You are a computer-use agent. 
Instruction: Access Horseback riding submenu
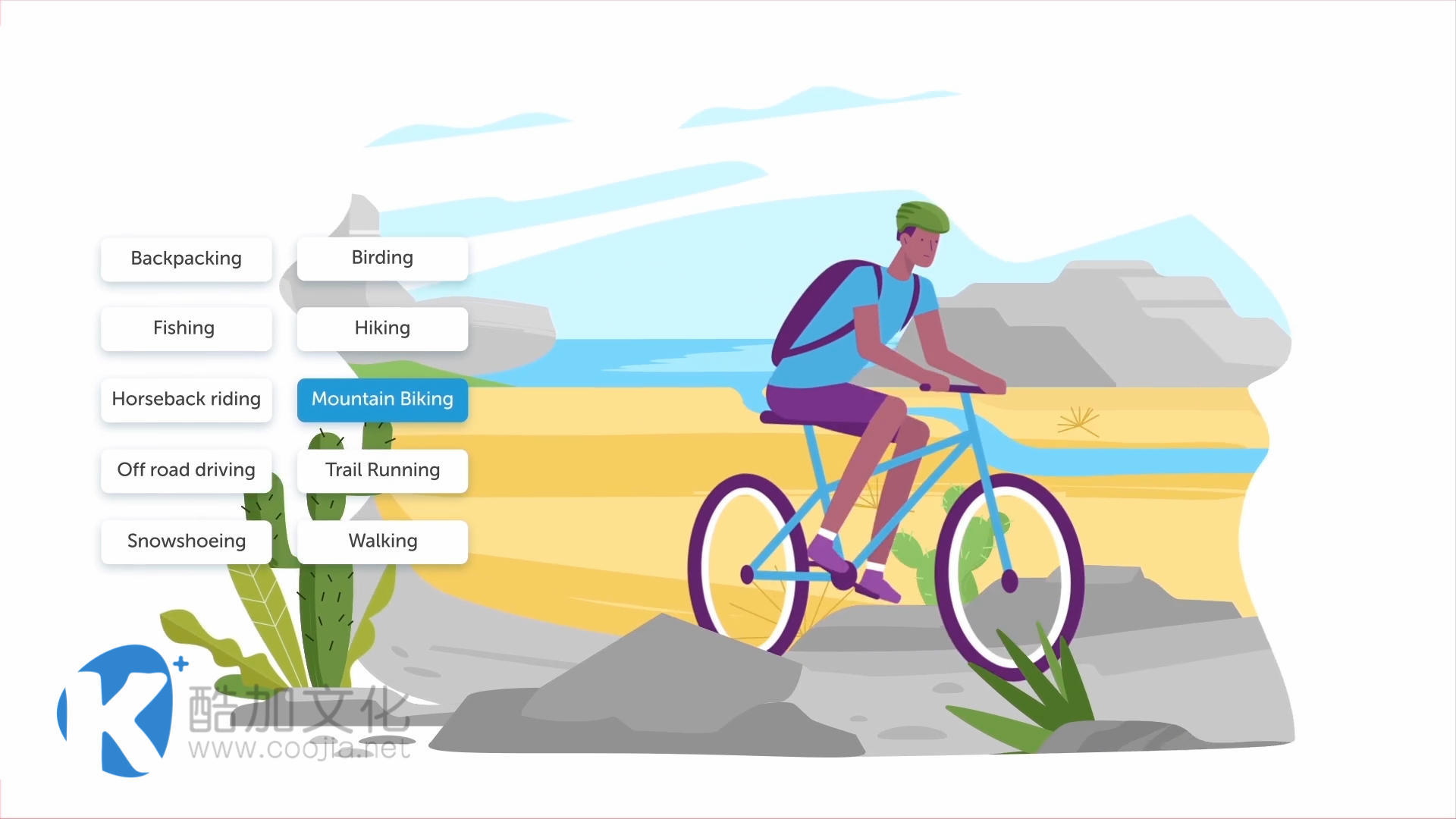click(185, 398)
